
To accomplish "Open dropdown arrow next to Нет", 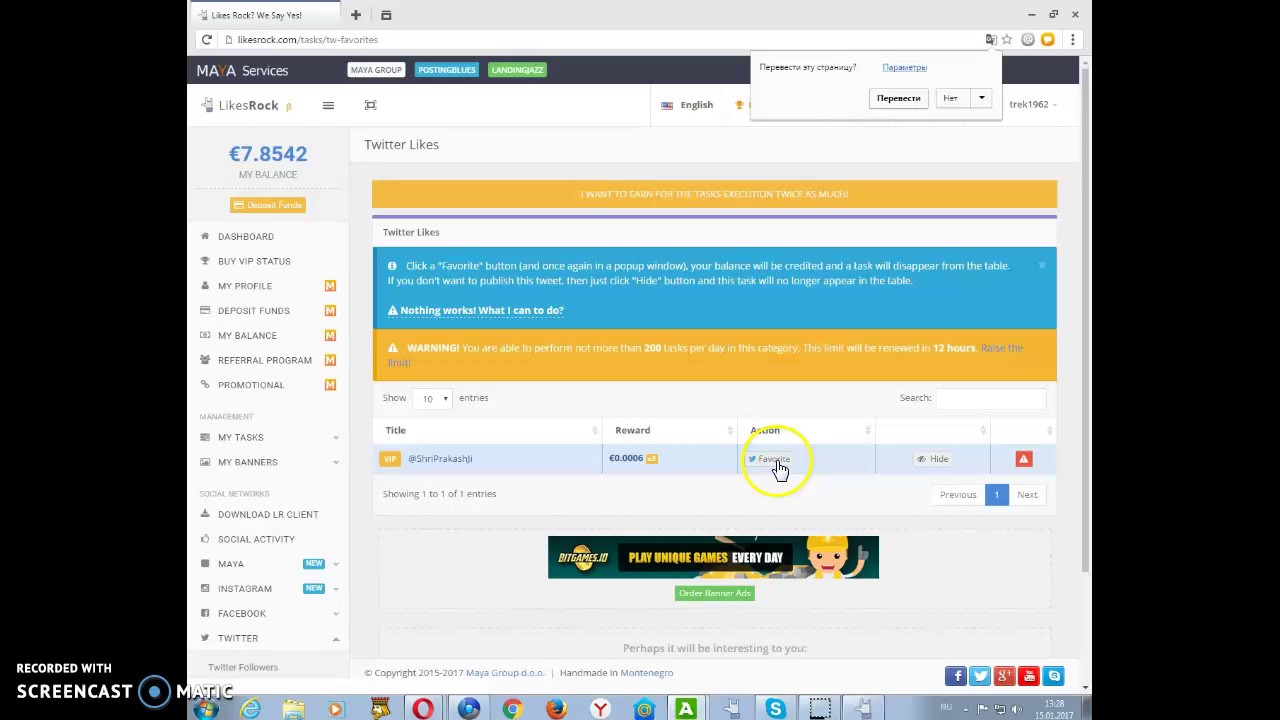I will click(x=982, y=98).
